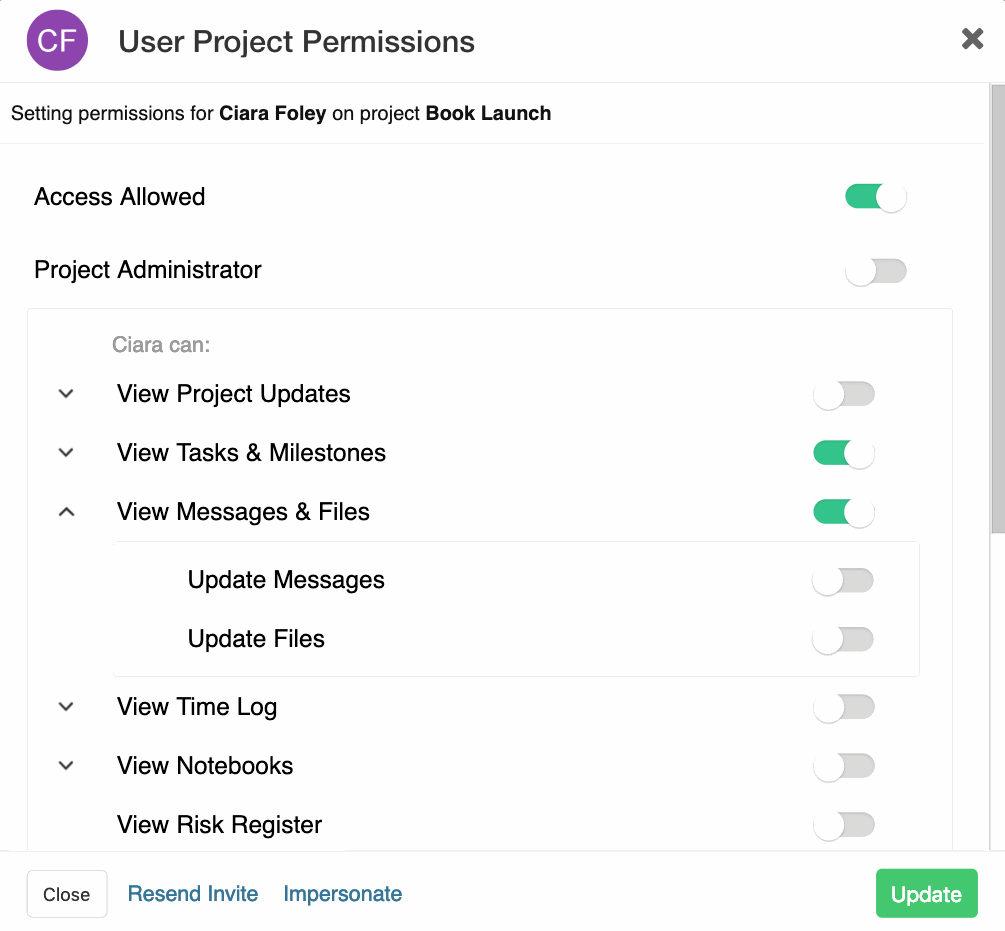Enable the Update Messages permission

843,581
